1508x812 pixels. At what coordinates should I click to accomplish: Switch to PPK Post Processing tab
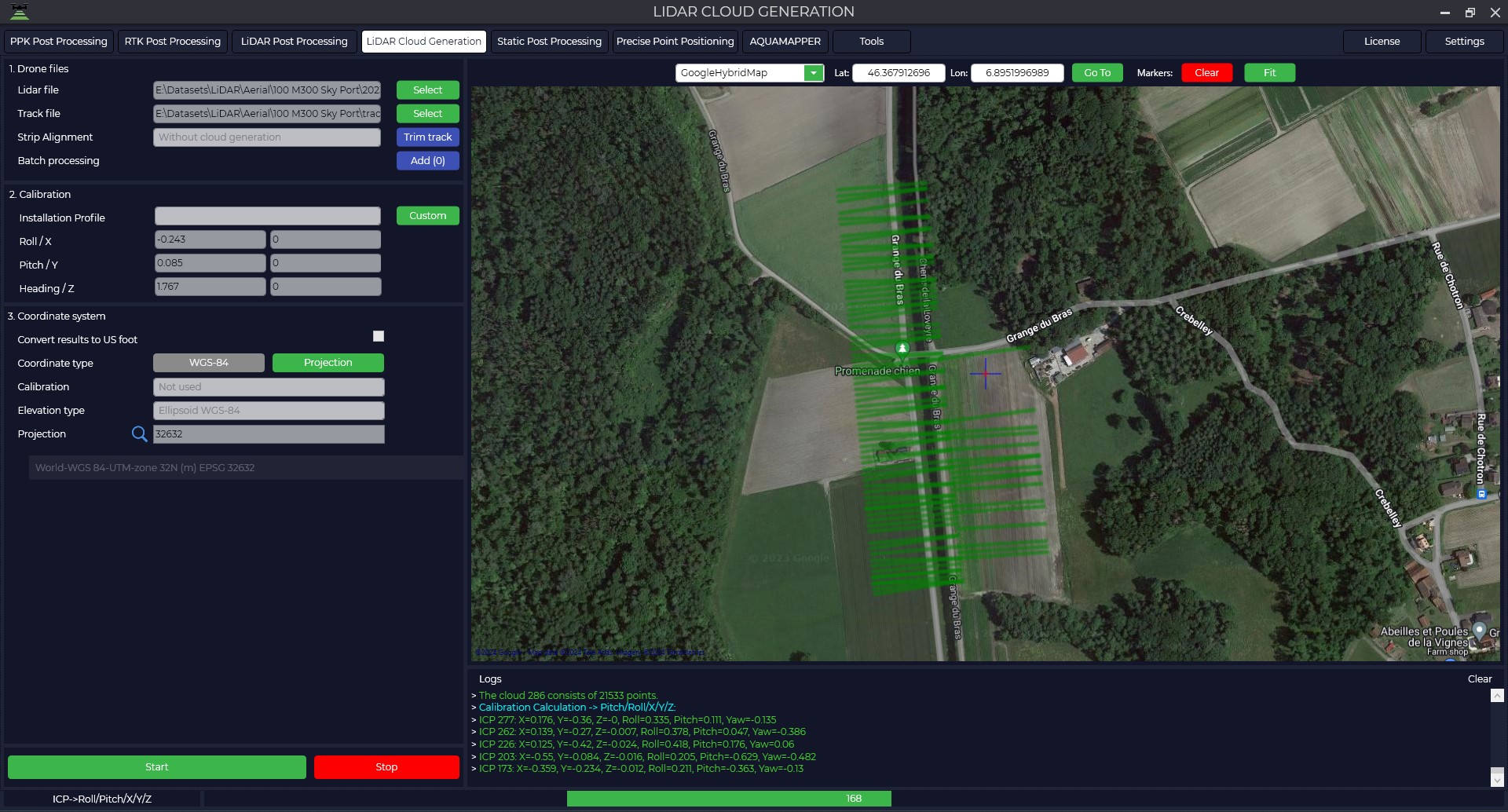(x=59, y=42)
